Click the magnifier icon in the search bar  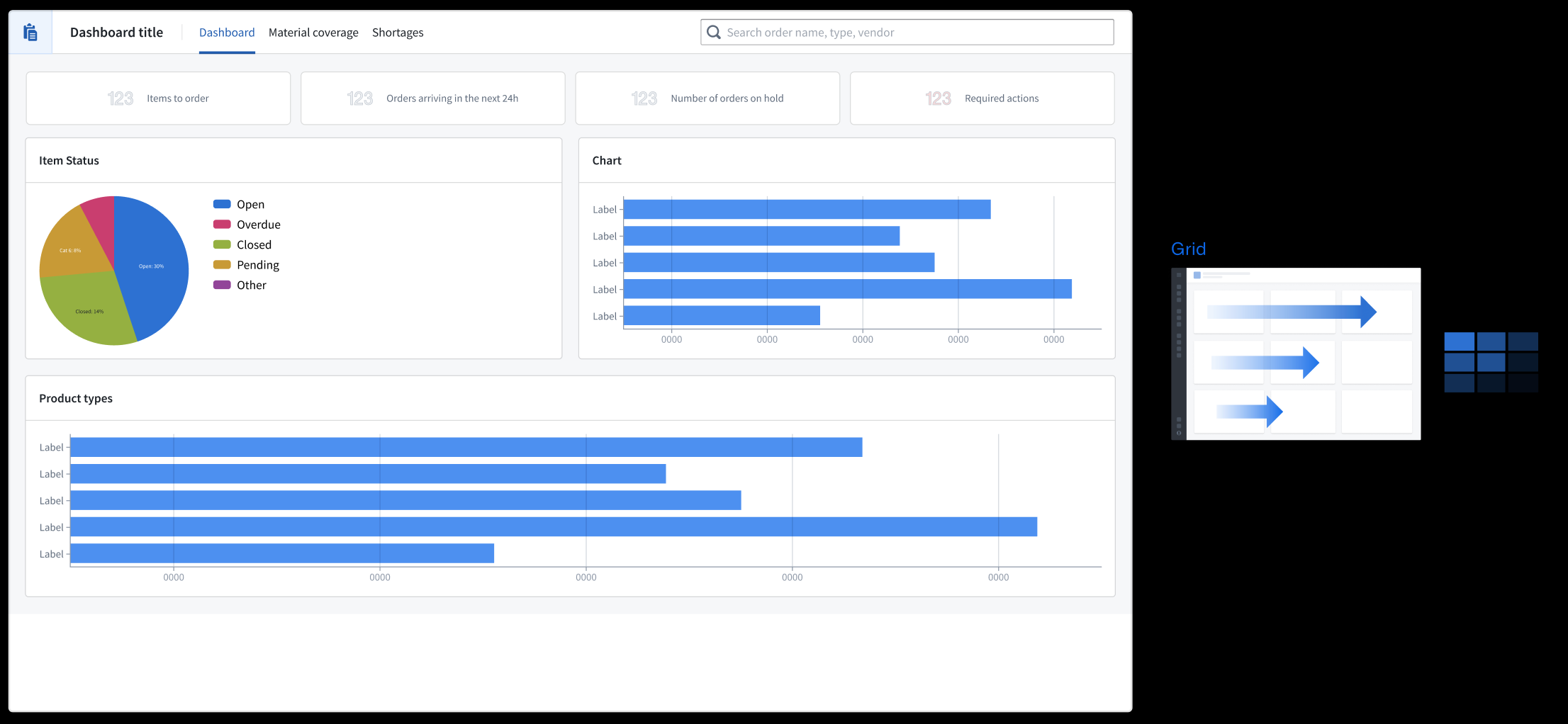[x=714, y=33]
